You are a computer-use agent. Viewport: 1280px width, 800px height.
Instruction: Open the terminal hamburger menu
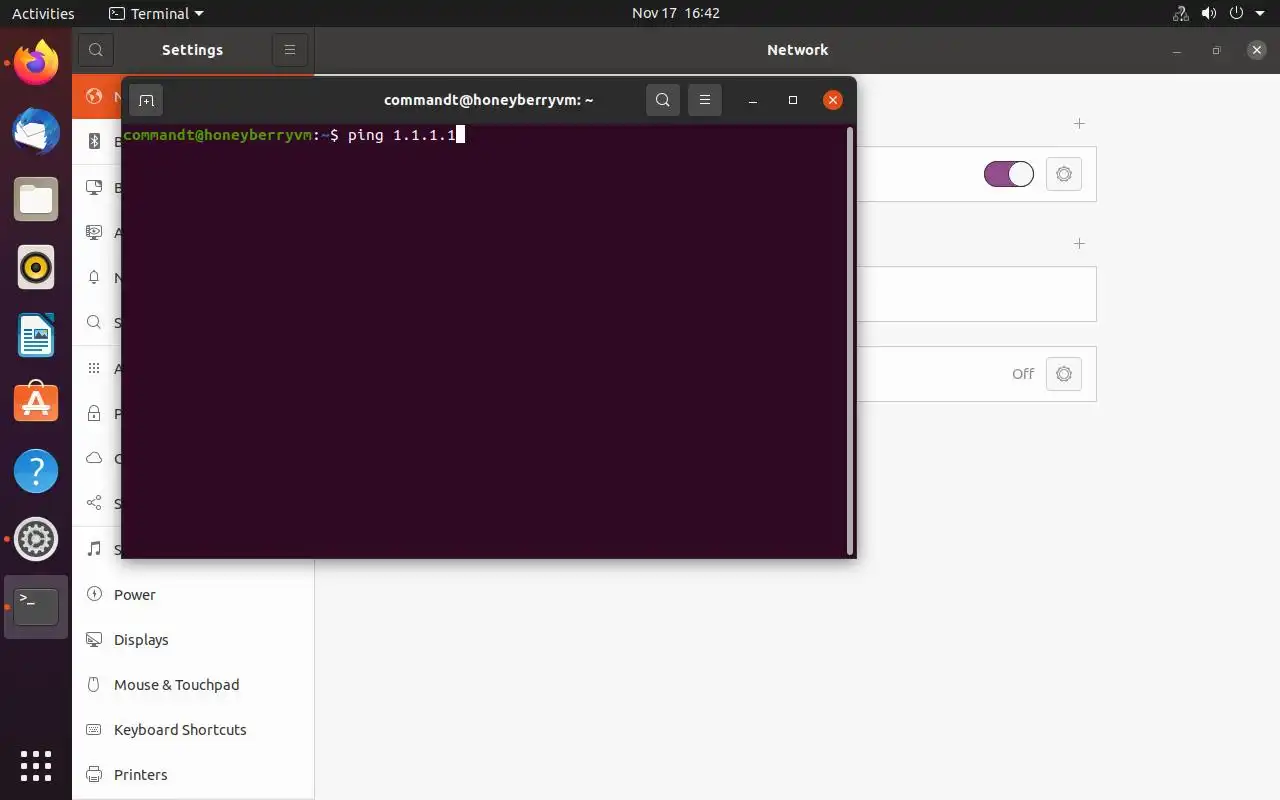click(x=704, y=100)
